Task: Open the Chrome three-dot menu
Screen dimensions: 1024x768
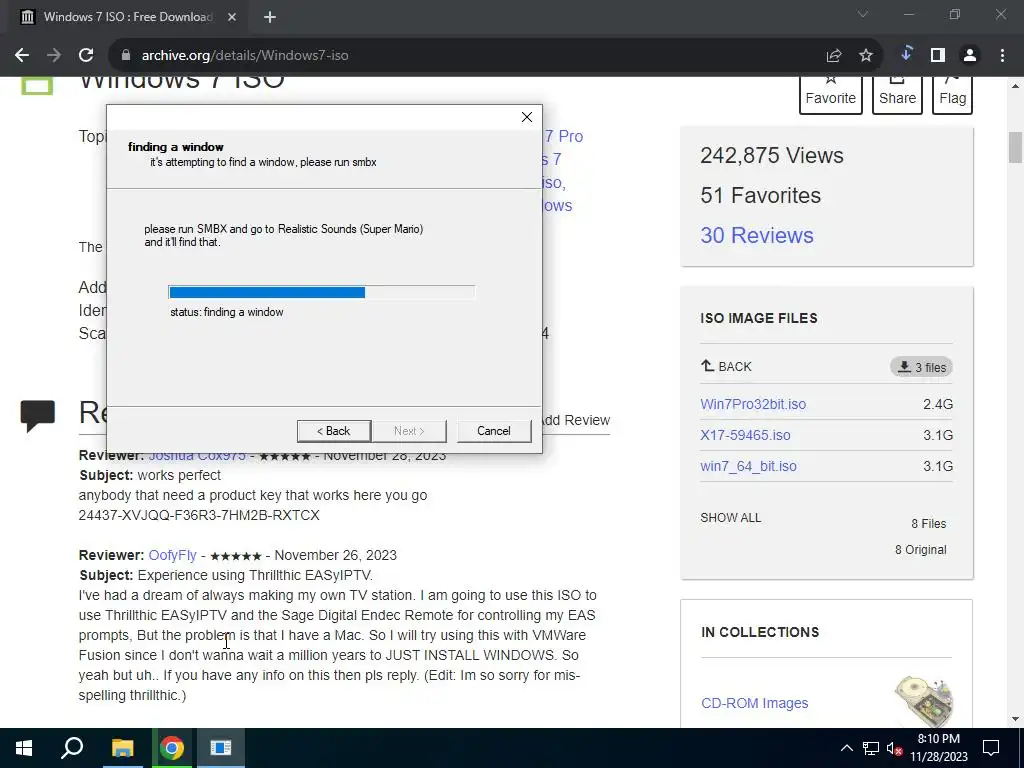Action: [x=1002, y=56]
